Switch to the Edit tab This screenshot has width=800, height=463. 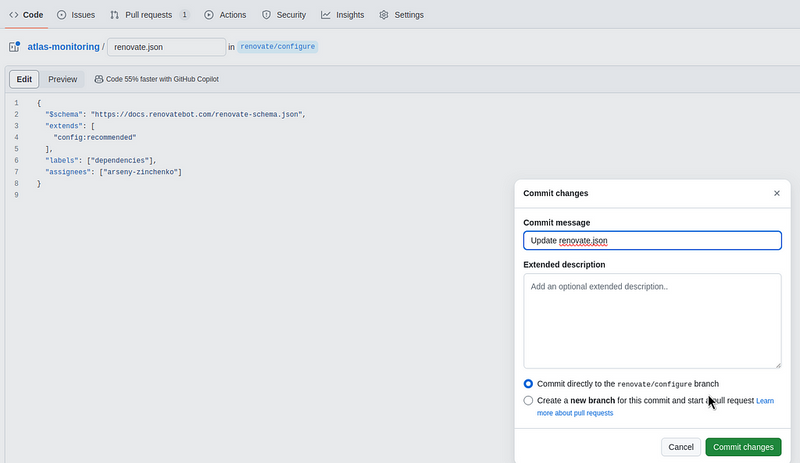click(x=24, y=79)
